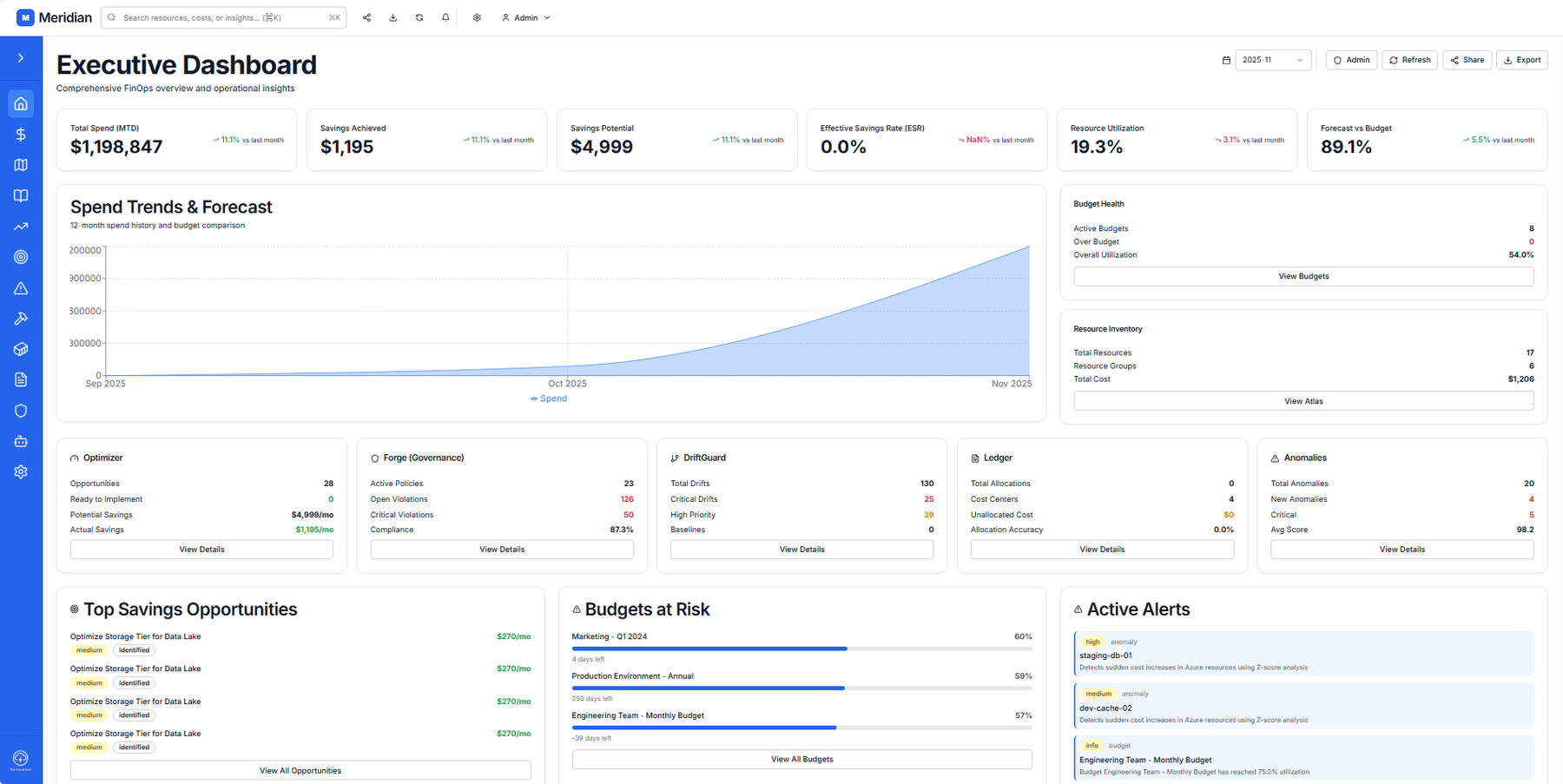Screen dimensions: 1563x784
Task: Open the cube icon in the sidebar
Action: [x=21, y=349]
